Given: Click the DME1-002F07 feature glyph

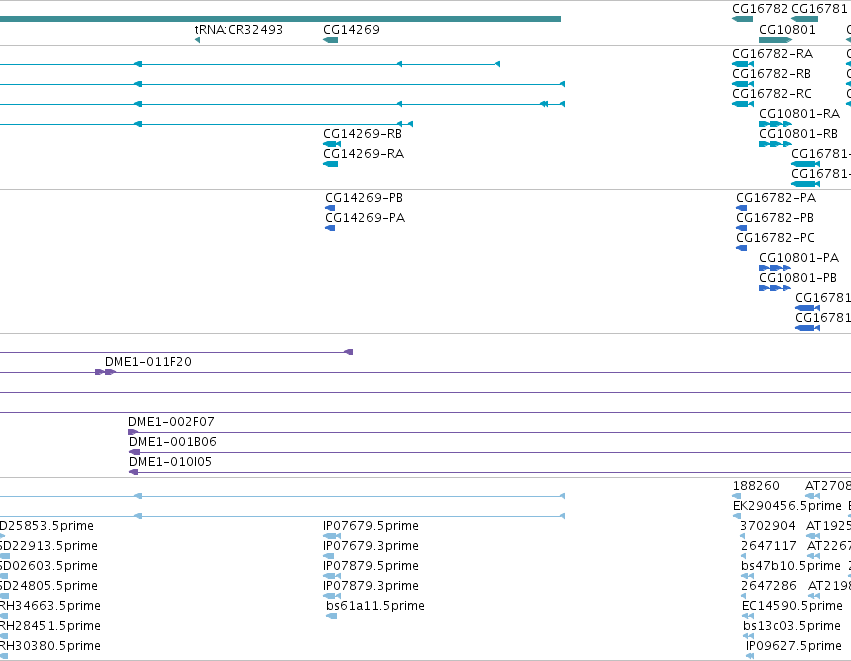Looking at the screenshot, I should click(133, 432).
